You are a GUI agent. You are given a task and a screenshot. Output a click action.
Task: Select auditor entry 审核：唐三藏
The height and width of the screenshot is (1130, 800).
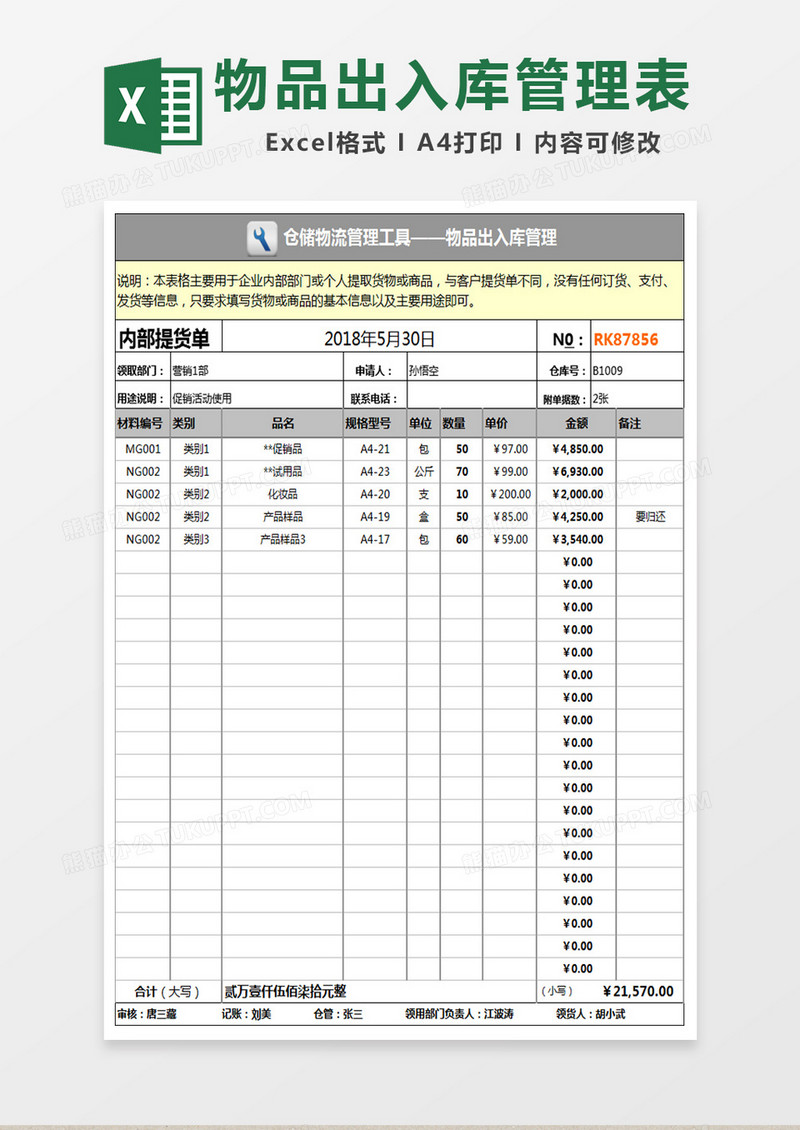coord(146,1014)
